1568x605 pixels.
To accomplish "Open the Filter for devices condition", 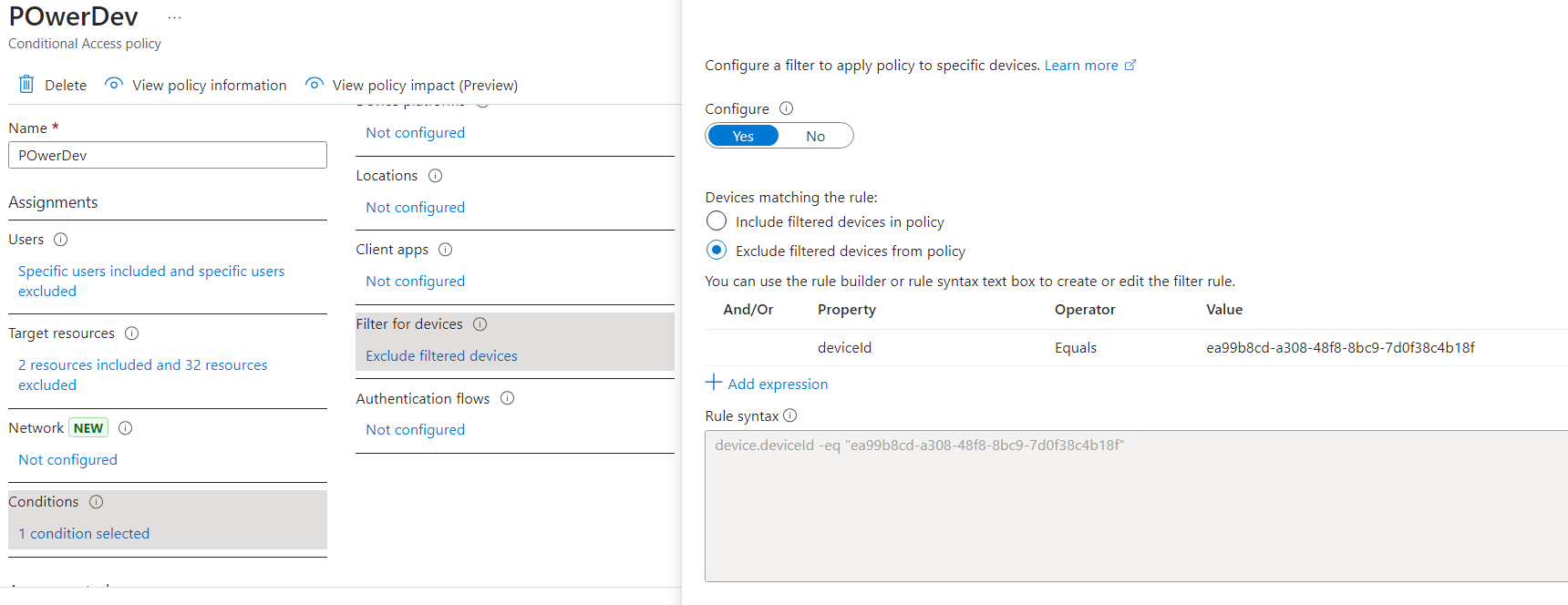I will pyautogui.click(x=441, y=355).
